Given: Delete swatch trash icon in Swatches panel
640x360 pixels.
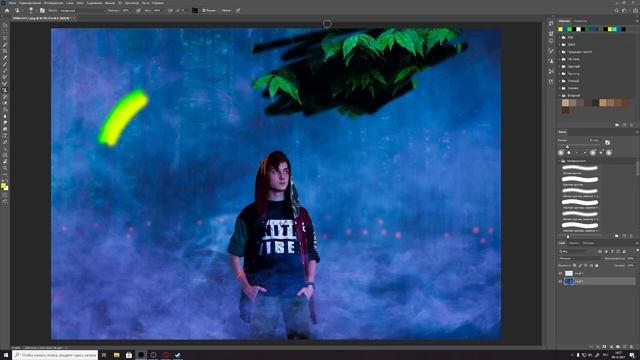Looking at the screenshot, I should point(631,124).
